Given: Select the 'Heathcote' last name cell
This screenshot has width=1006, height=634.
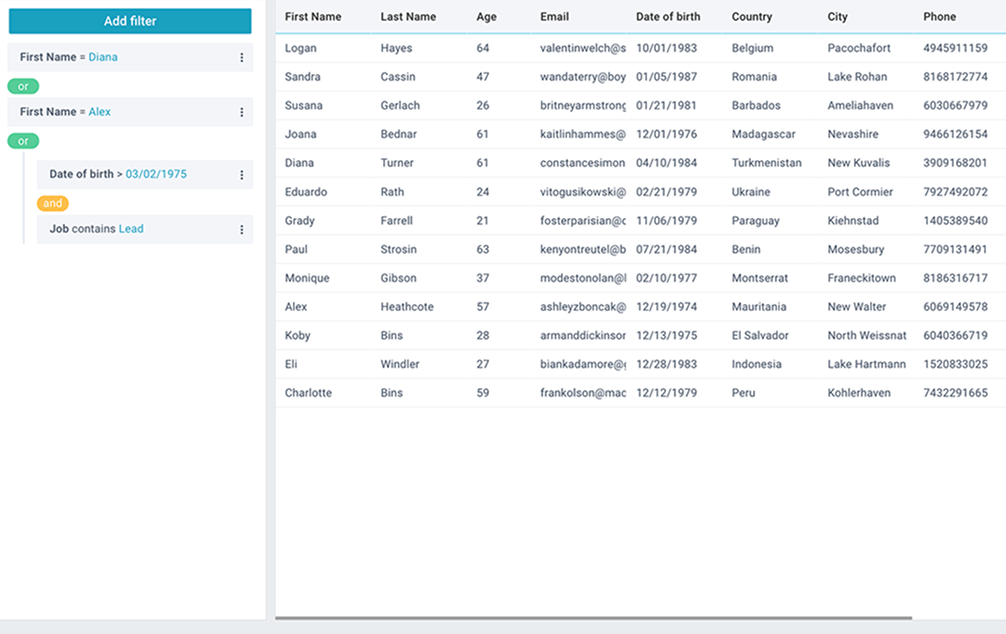Looking at the screenshot, I should pos(407,307).
